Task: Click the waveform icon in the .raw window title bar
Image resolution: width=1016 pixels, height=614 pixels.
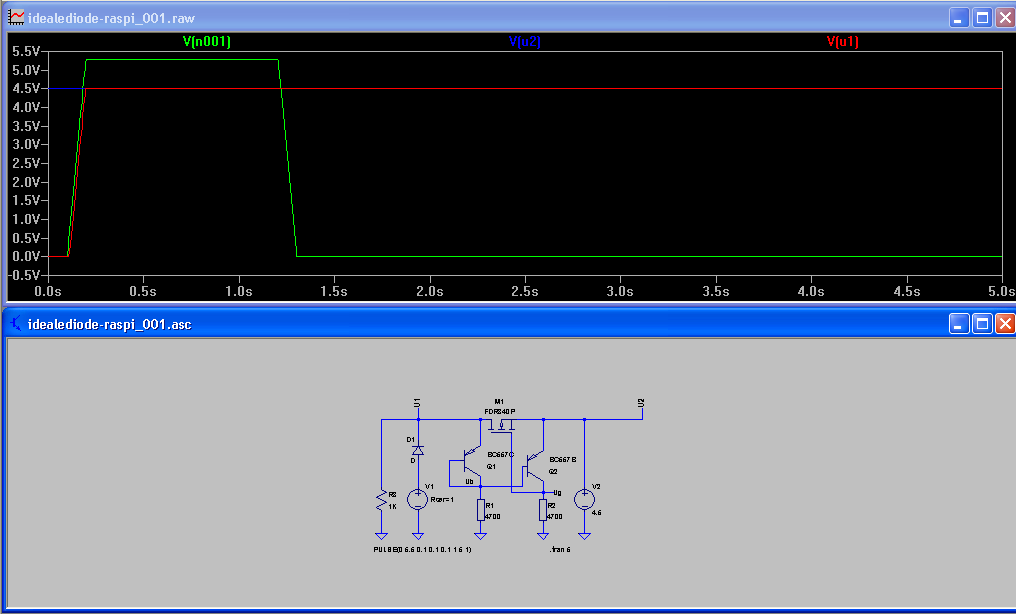Action: click(16, 17)
